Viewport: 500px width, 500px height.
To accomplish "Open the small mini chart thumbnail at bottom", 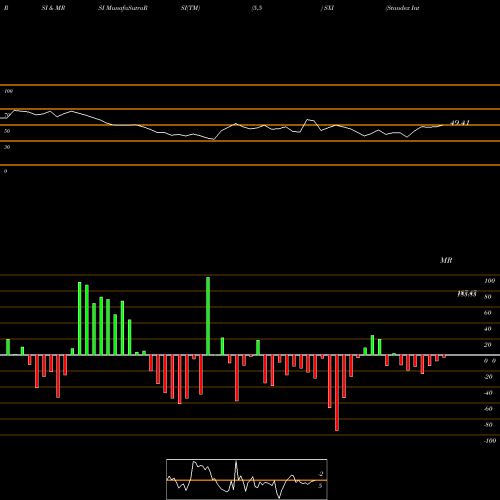I will [247, 479].
